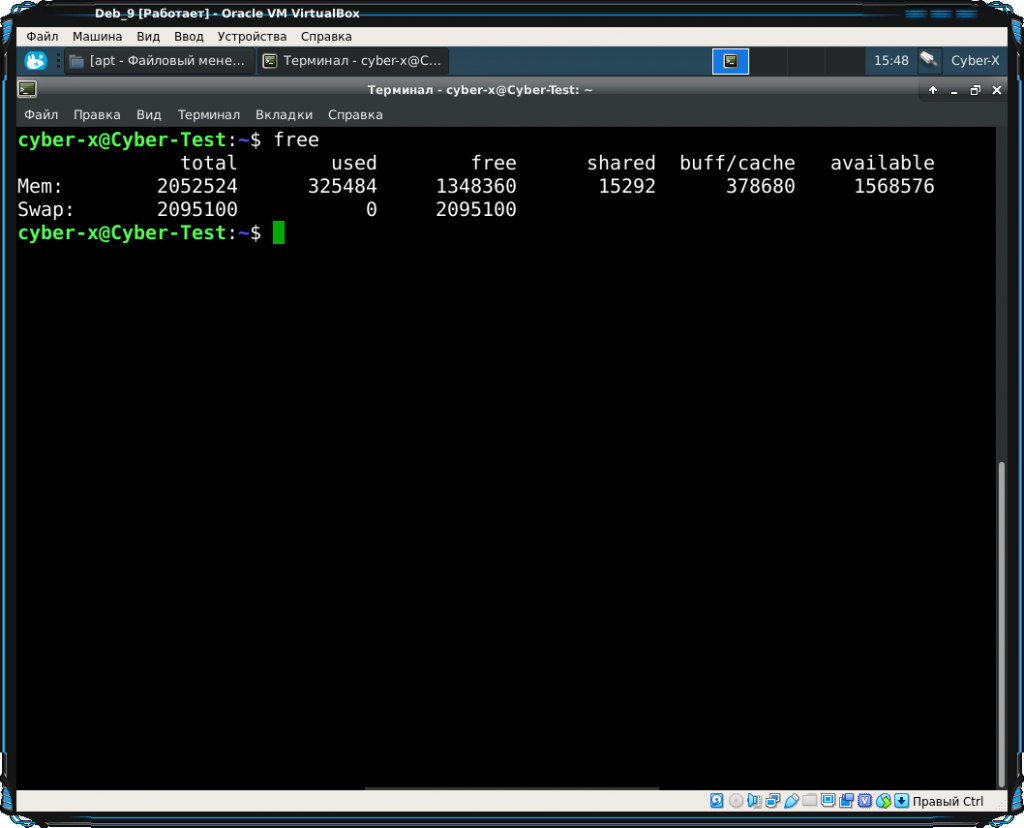The width and height of the screenshot is (1024, 828).
Task: Open VirtualBox Машина menu
Action: tap(97, 37)
